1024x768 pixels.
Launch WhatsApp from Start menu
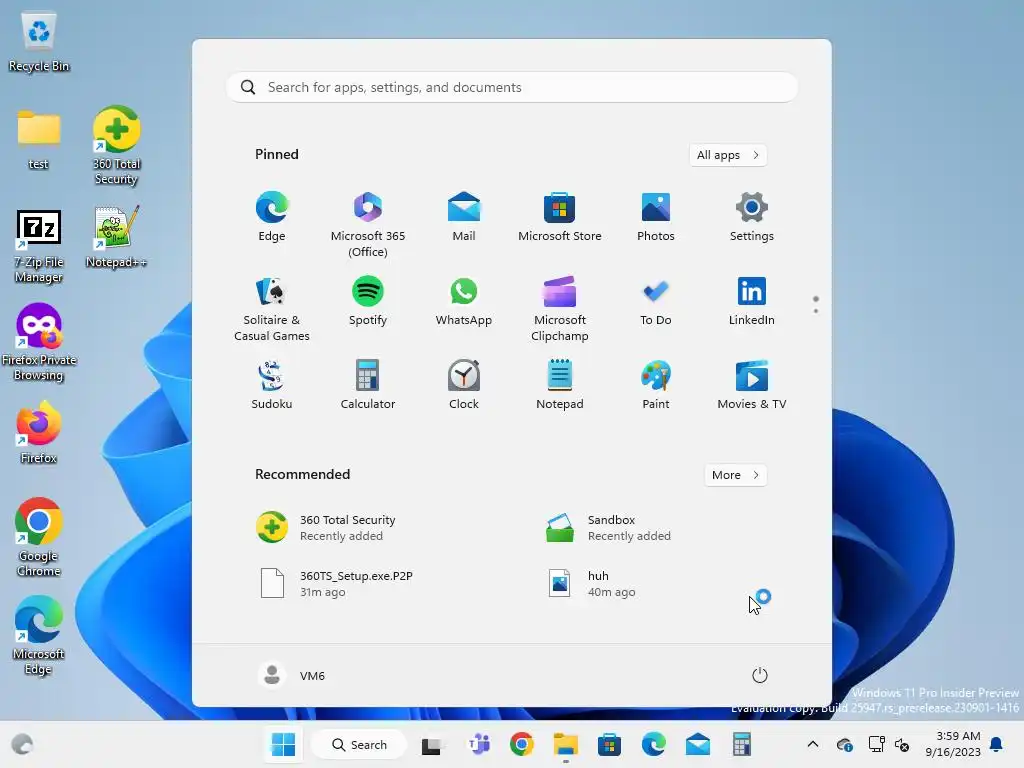tap(464, 301)
